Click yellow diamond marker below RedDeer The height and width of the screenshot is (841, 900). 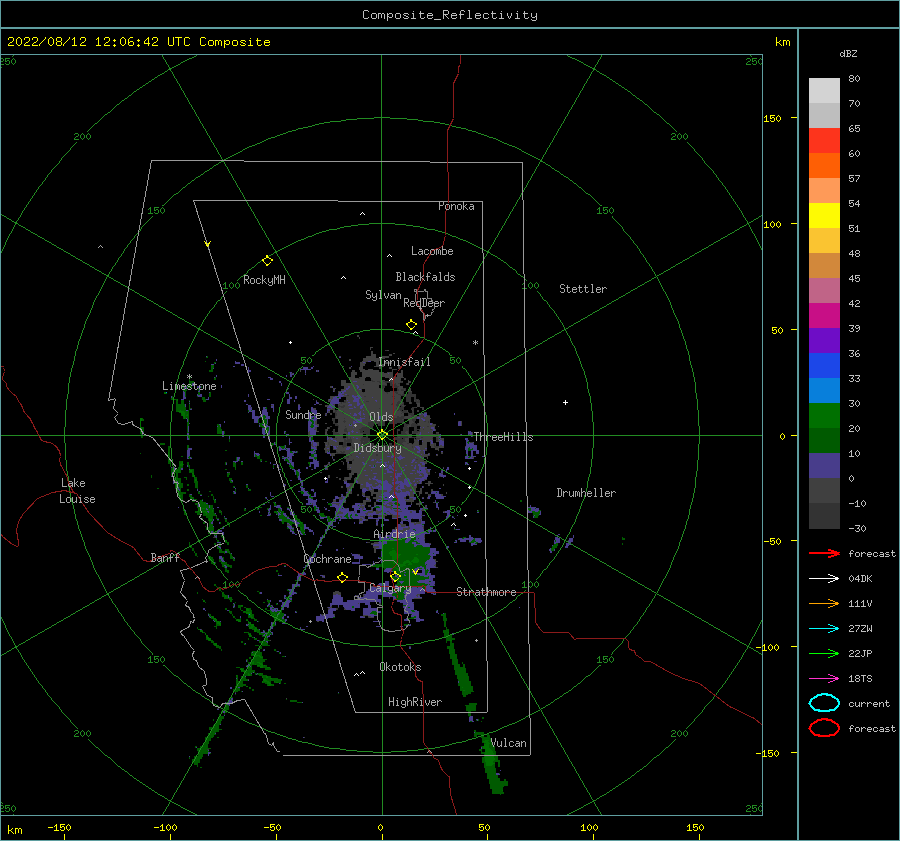point(412,325)
